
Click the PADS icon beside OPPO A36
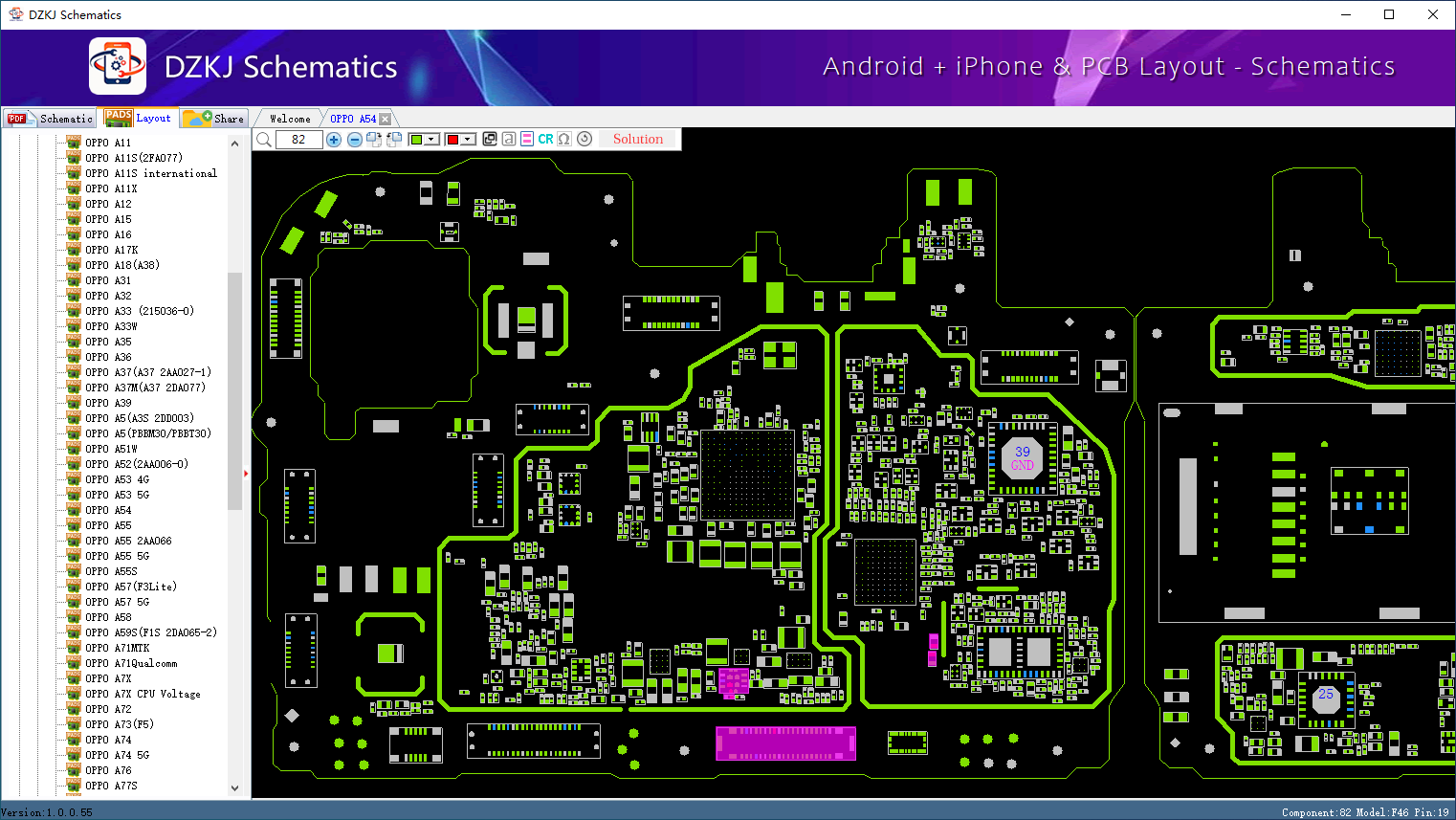(x=74, y=357)
